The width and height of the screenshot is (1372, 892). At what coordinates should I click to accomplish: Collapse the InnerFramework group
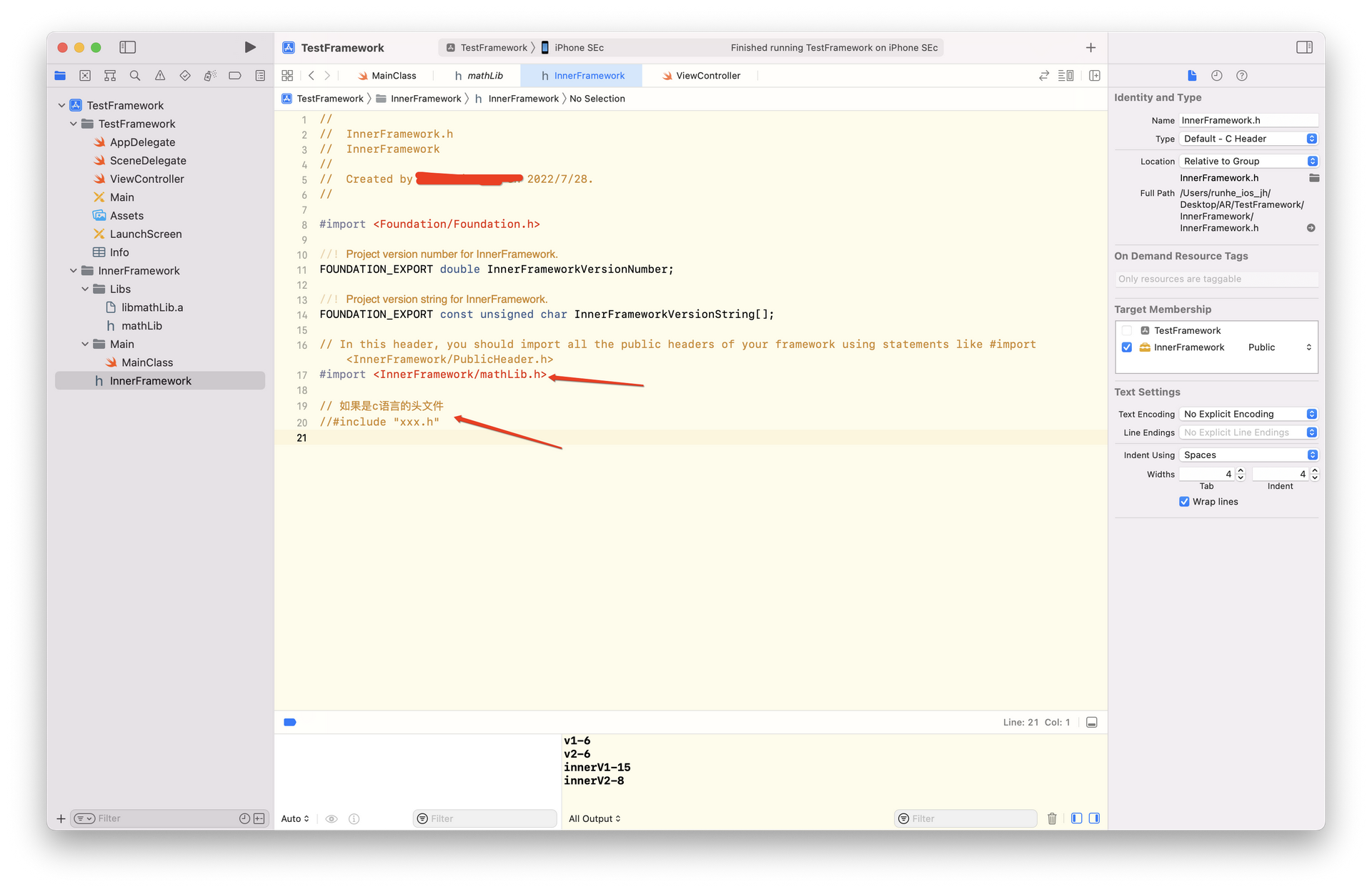(74, 271)
